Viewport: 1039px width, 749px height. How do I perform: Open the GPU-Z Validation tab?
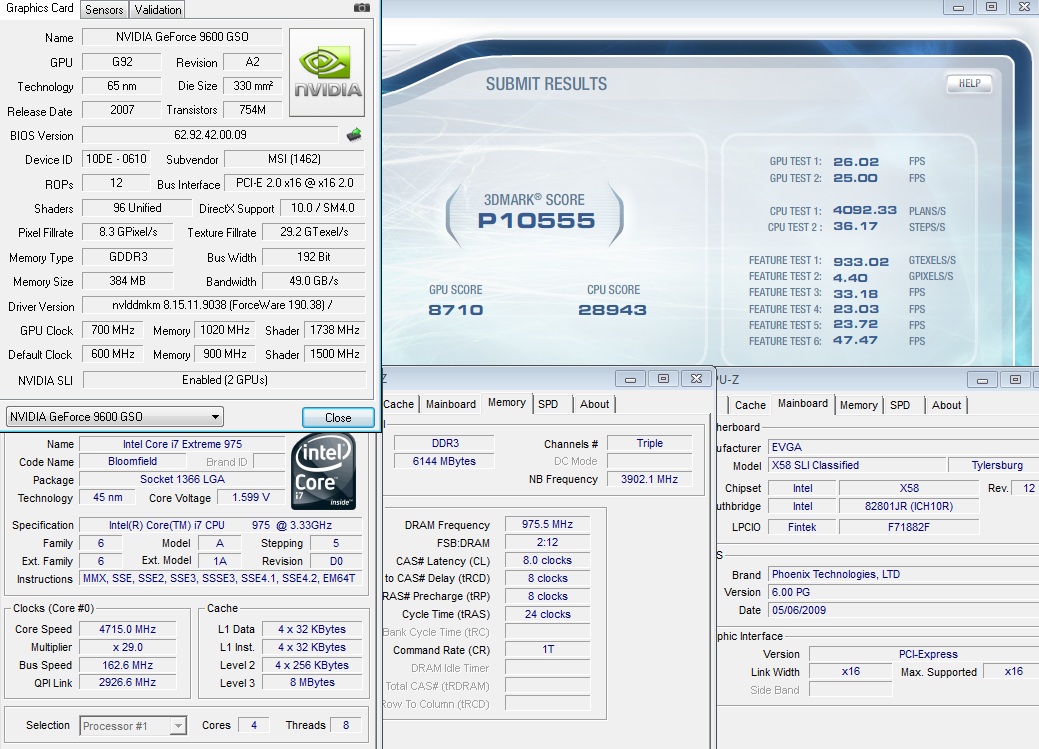[158, 10]
